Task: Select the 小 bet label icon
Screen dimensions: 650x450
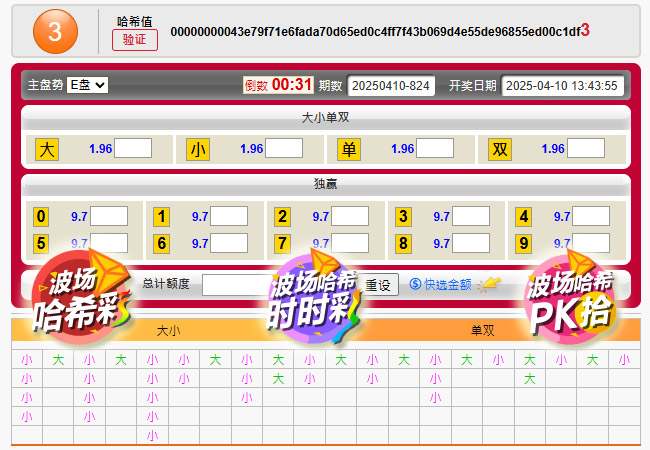Action: click(198, 149)
